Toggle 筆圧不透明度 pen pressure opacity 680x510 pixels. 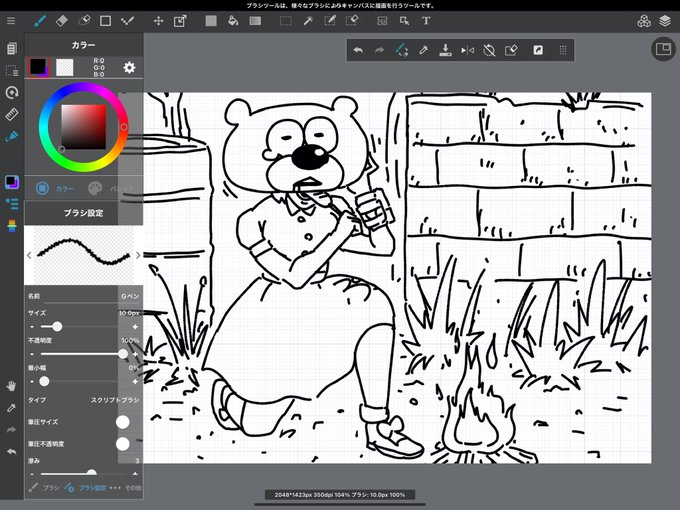(123, 444)
